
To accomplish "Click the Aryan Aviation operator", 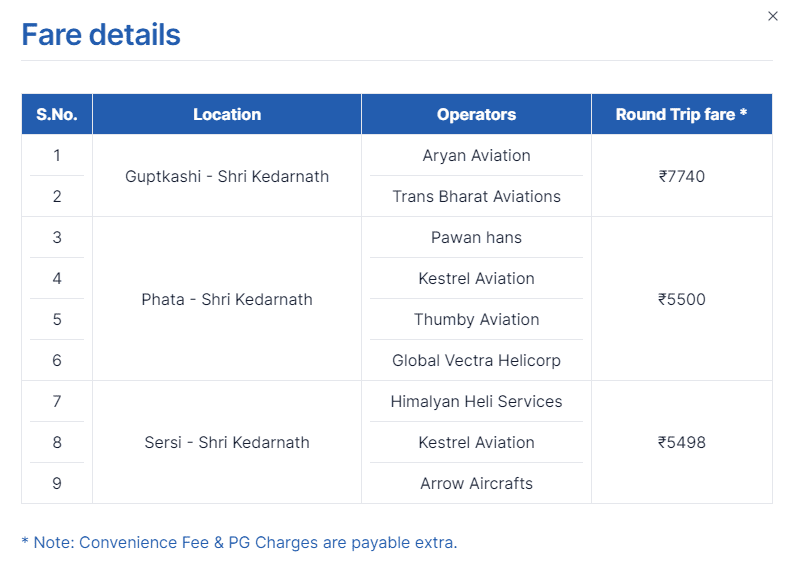I will (x=476, y=156).
